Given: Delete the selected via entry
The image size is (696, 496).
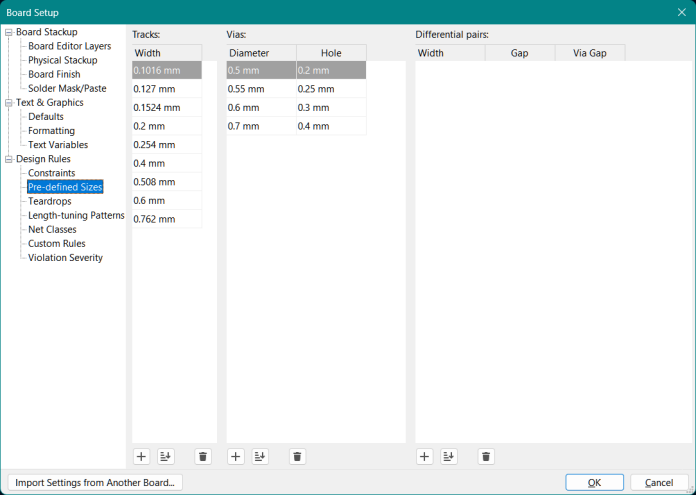Looking at the screenshot, I should pyautogui.click(x=297, y=457).
